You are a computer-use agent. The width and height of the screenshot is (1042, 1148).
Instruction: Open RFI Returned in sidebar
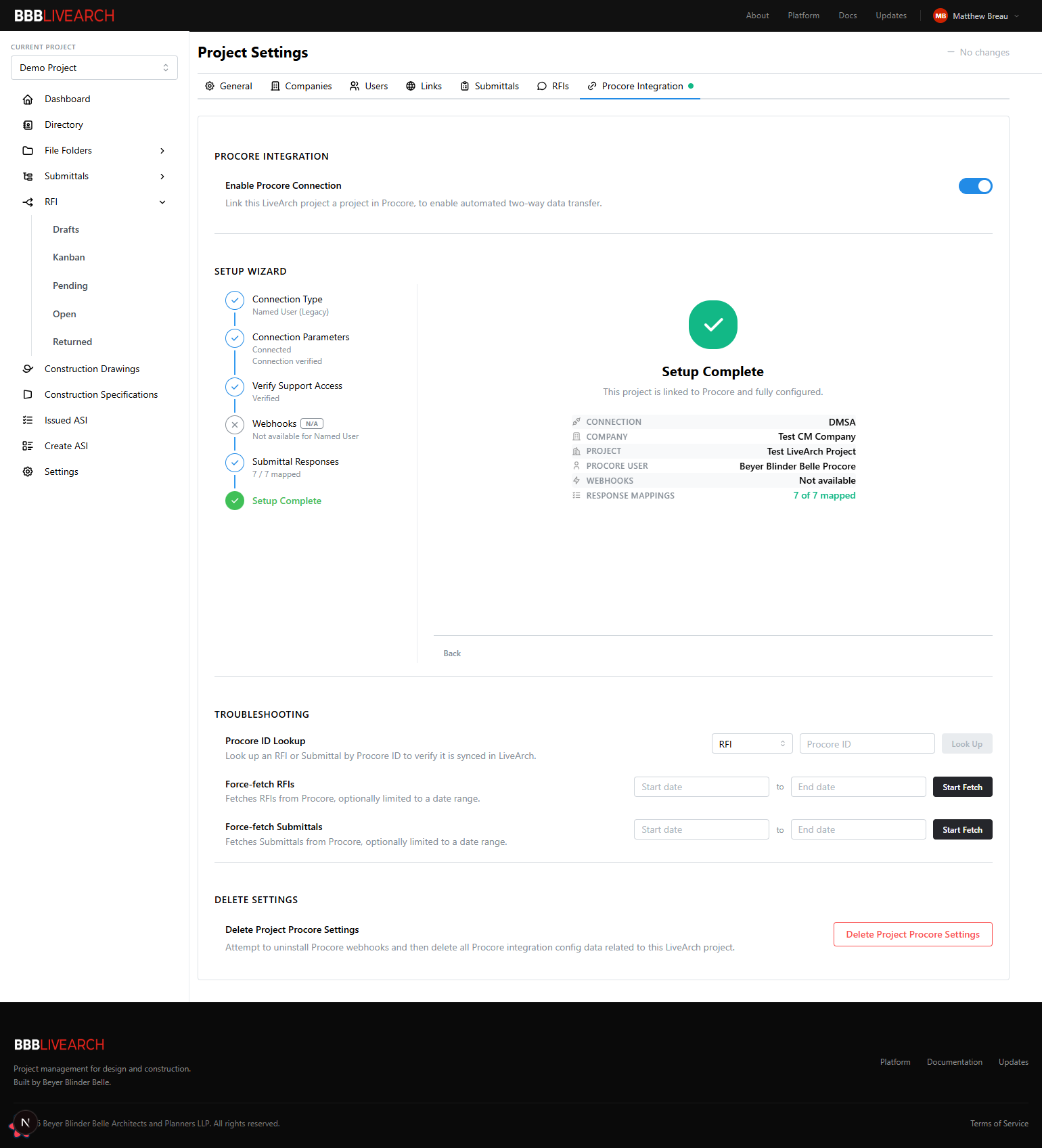(72, 342)
